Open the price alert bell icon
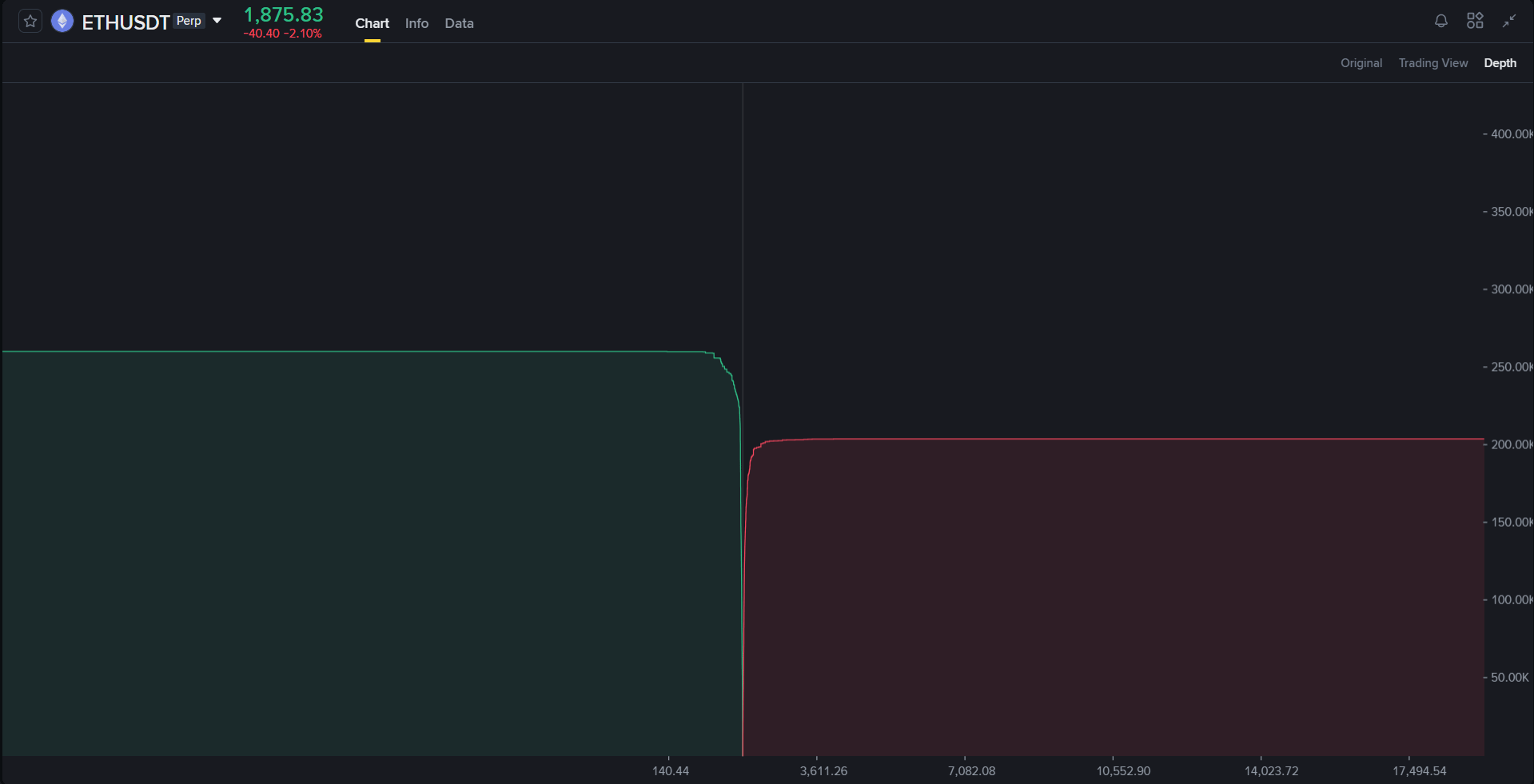 coord(1441,22)
